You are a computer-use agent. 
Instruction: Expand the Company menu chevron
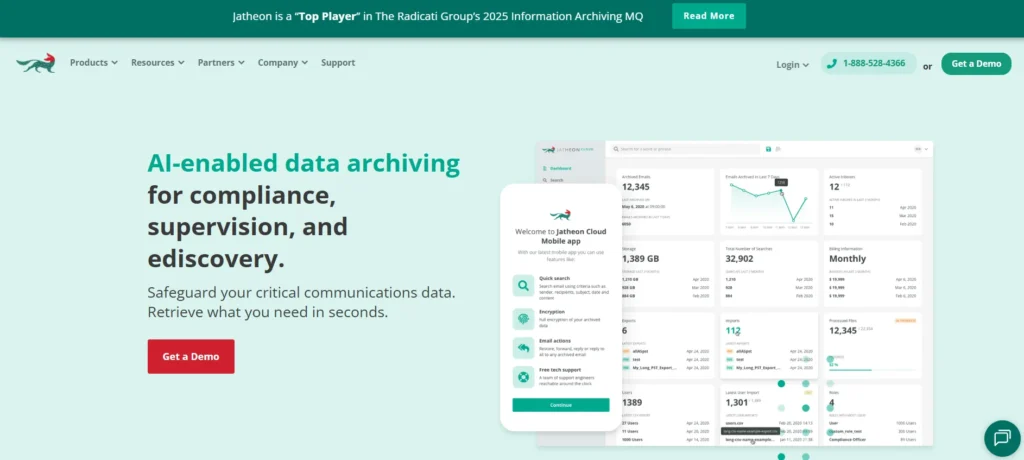tap(304, 63)
